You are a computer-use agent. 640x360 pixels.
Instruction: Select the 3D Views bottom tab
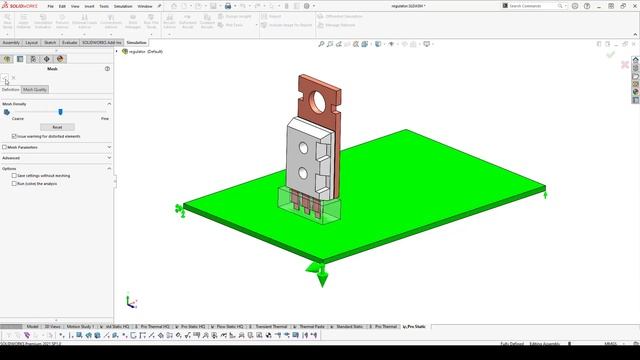52,327
